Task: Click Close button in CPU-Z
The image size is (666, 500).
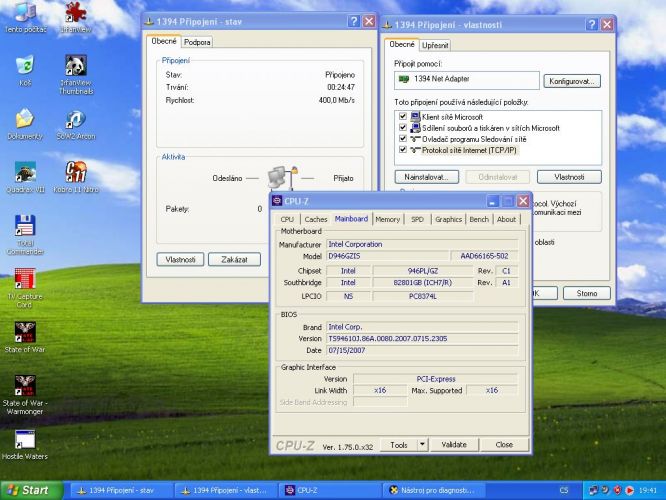Action: point(504,445)
